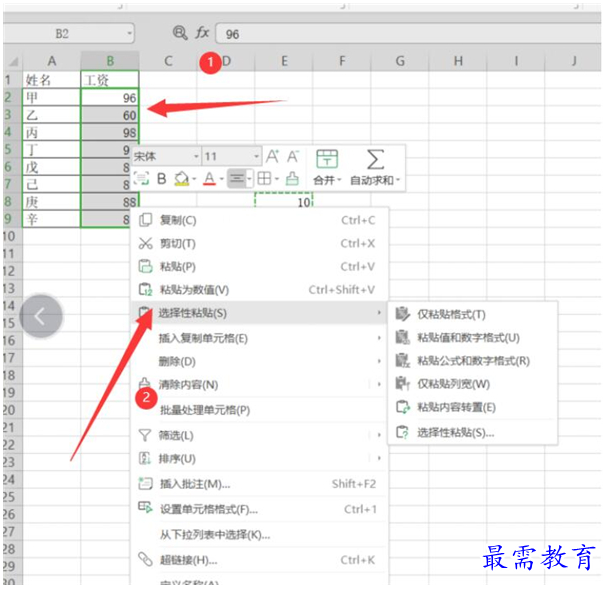Click the Cut scissors icon

(x=146, y=243)
